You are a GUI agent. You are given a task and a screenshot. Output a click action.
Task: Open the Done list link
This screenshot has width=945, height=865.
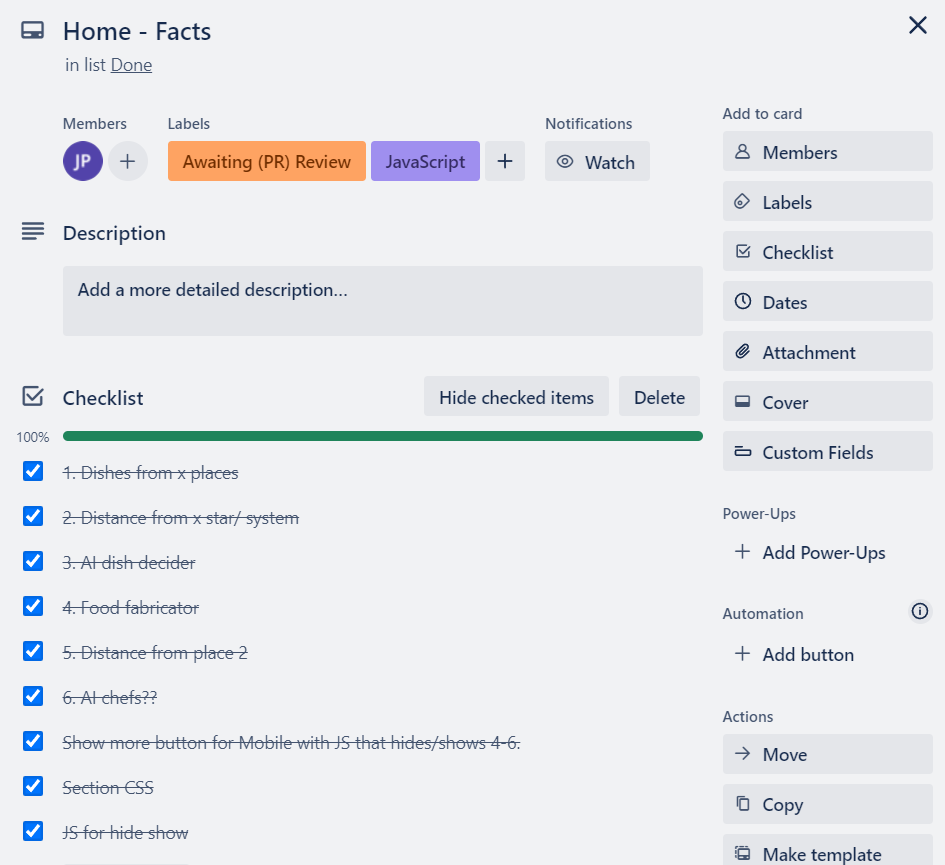click(x=131, y=65)
